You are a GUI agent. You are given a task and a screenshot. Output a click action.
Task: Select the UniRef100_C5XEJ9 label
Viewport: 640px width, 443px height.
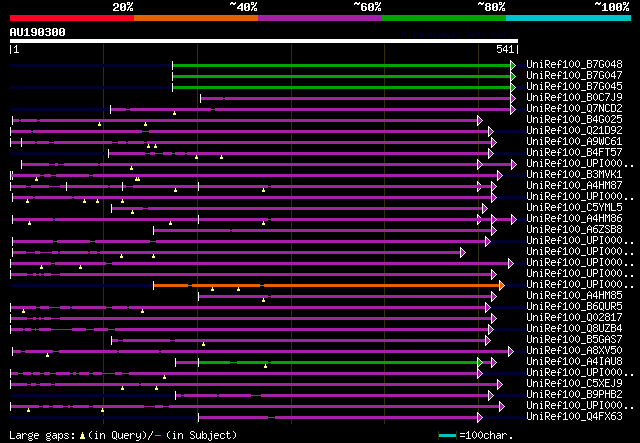[x=574, y=384]
